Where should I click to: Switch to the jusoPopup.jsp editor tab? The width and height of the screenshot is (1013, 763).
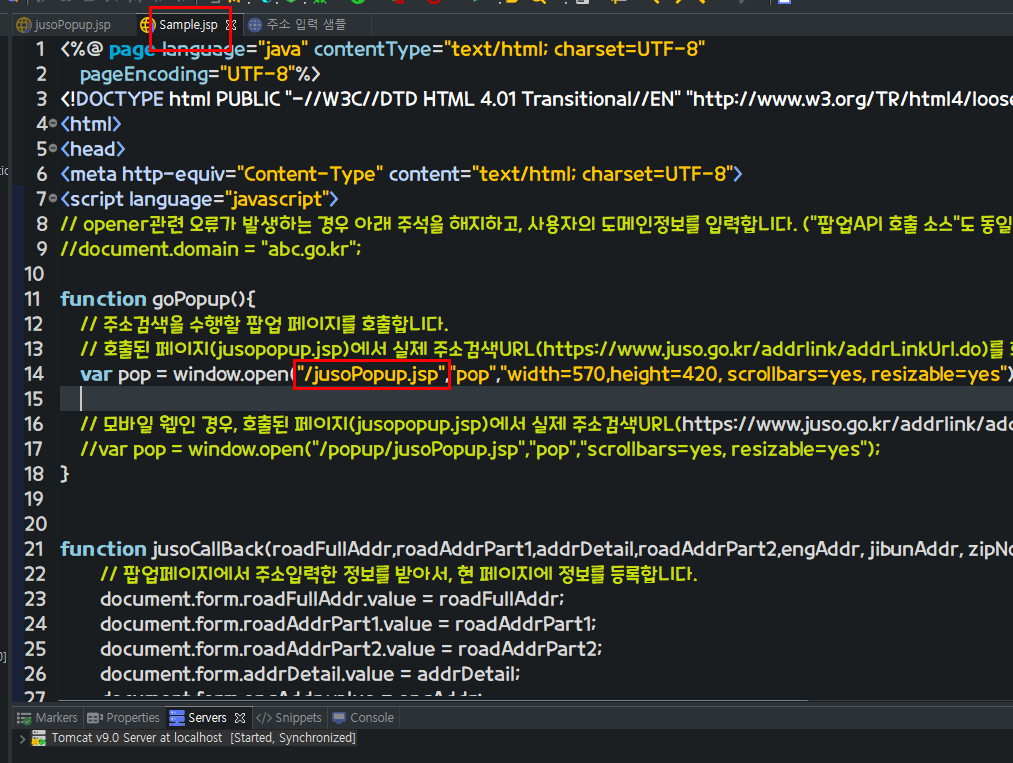click(63, 25)
